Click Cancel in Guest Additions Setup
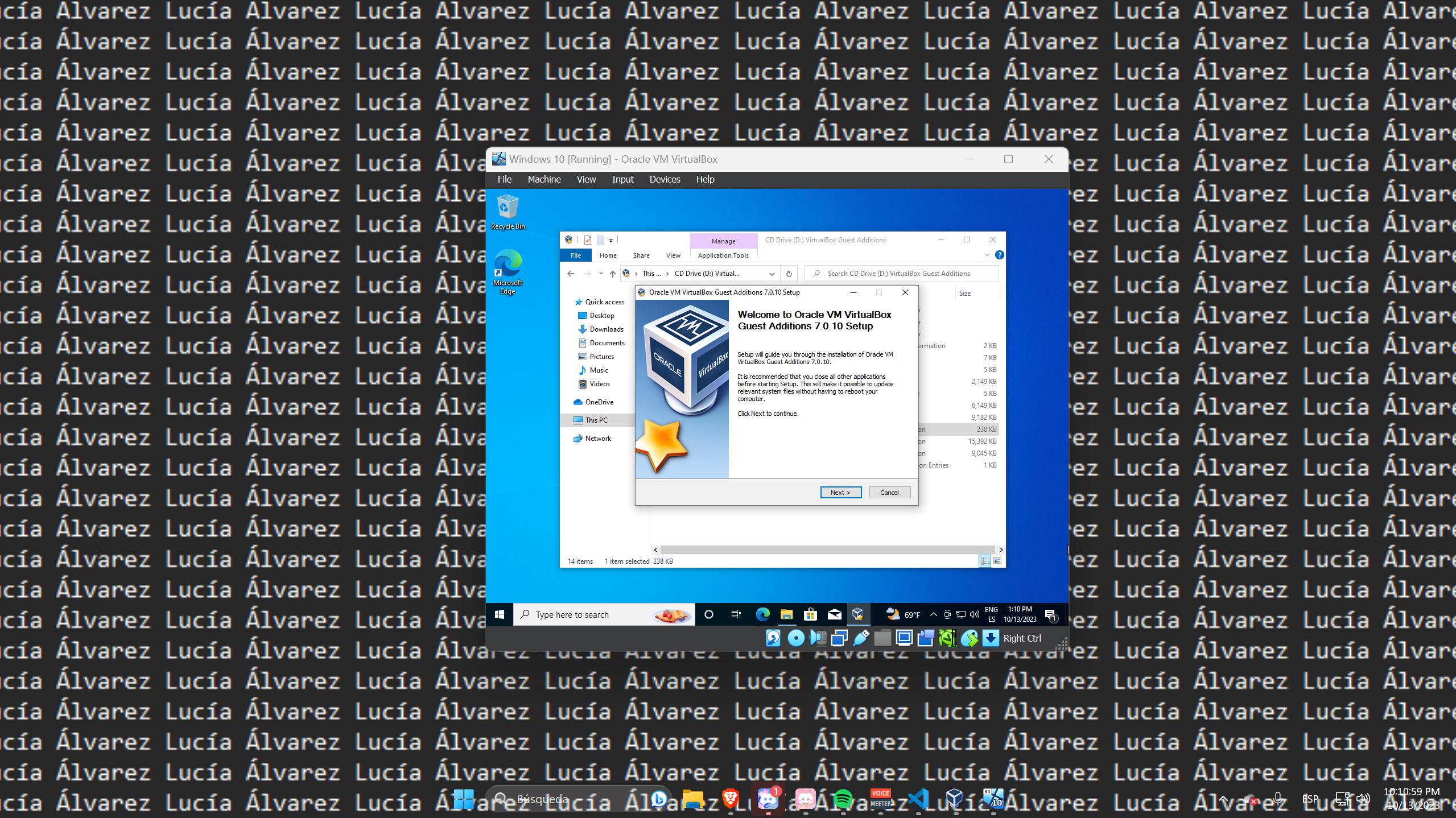Viewport: 1456px width, 818px height. [x=889, y=492]
